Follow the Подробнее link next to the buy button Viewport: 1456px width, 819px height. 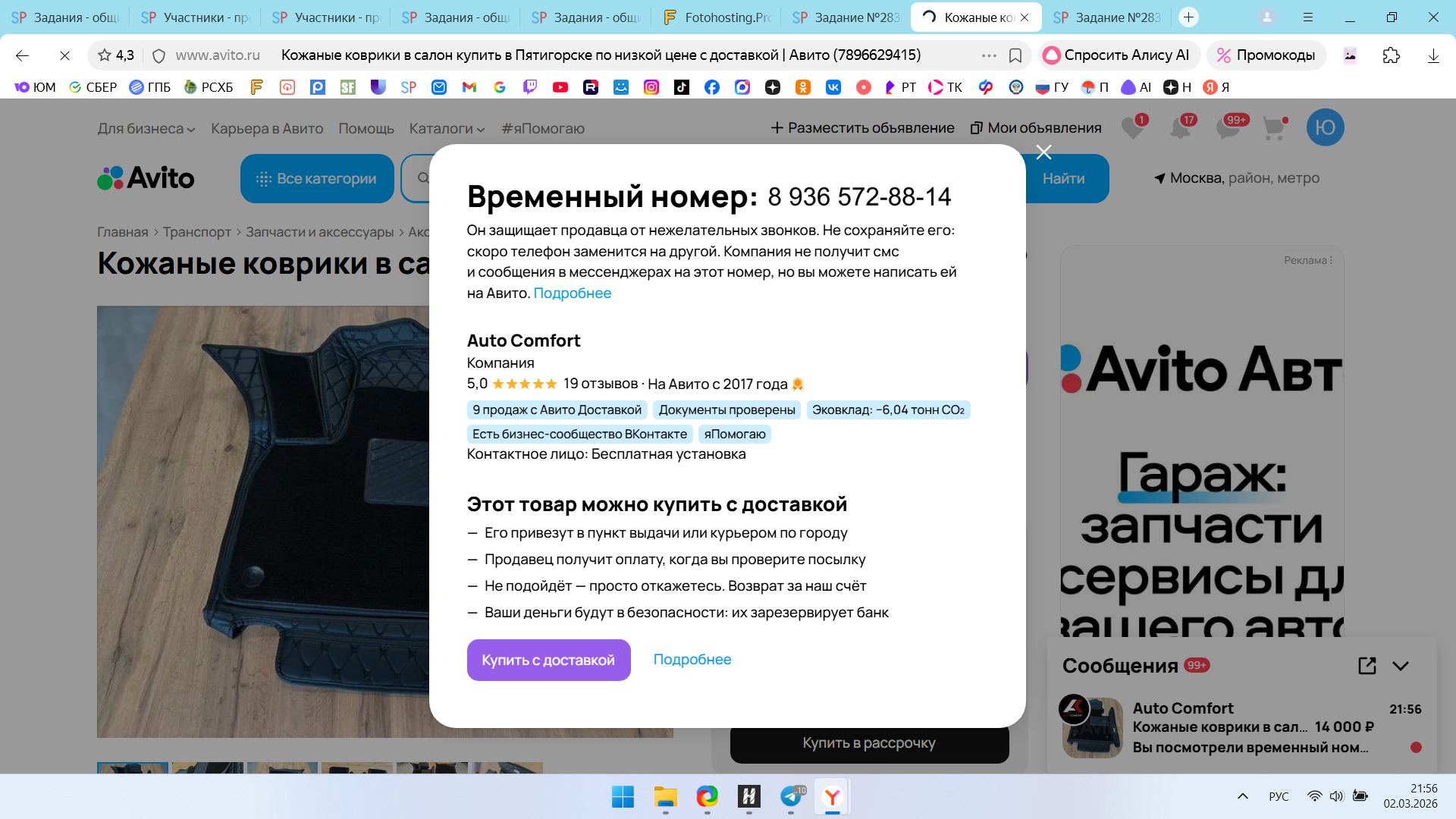[x=692, y=660]
